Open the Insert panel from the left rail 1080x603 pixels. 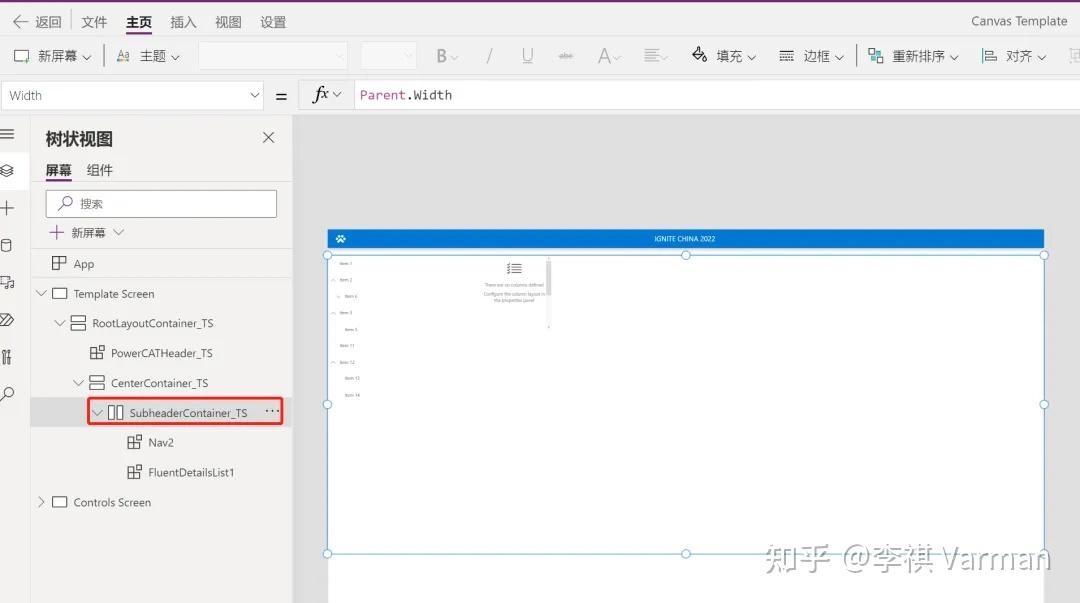pos(8,208)
